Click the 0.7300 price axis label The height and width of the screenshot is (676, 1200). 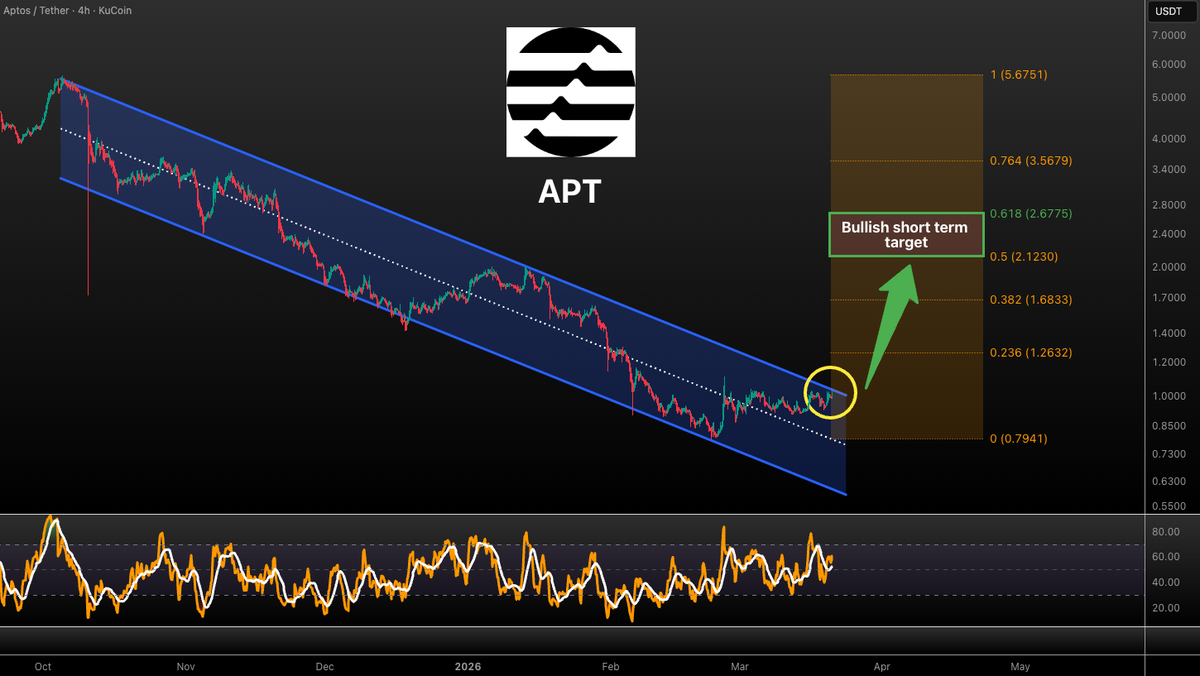[x=1169, y=454]
